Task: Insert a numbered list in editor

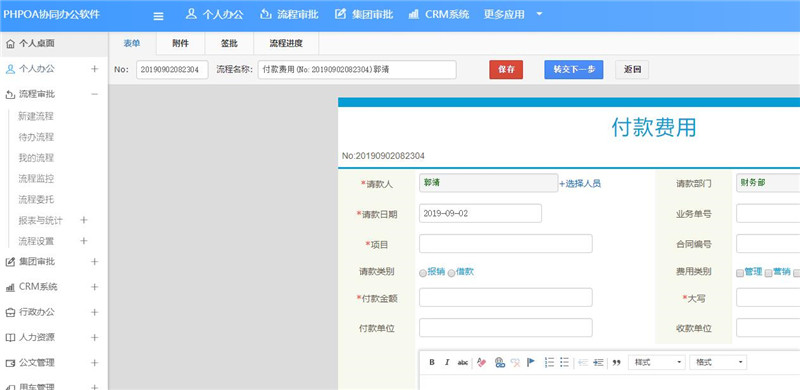Action: pos(549,362)
